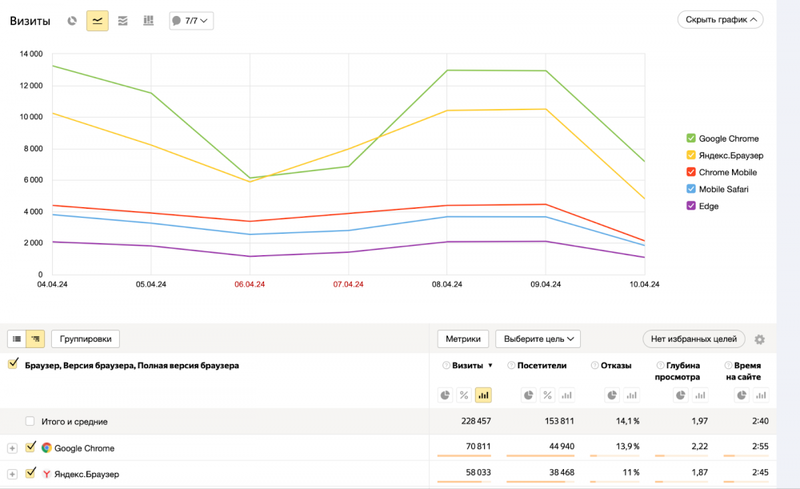Screen dimensions: 800x489
Task: Switch chart to pie view
Action: [72, 21]
